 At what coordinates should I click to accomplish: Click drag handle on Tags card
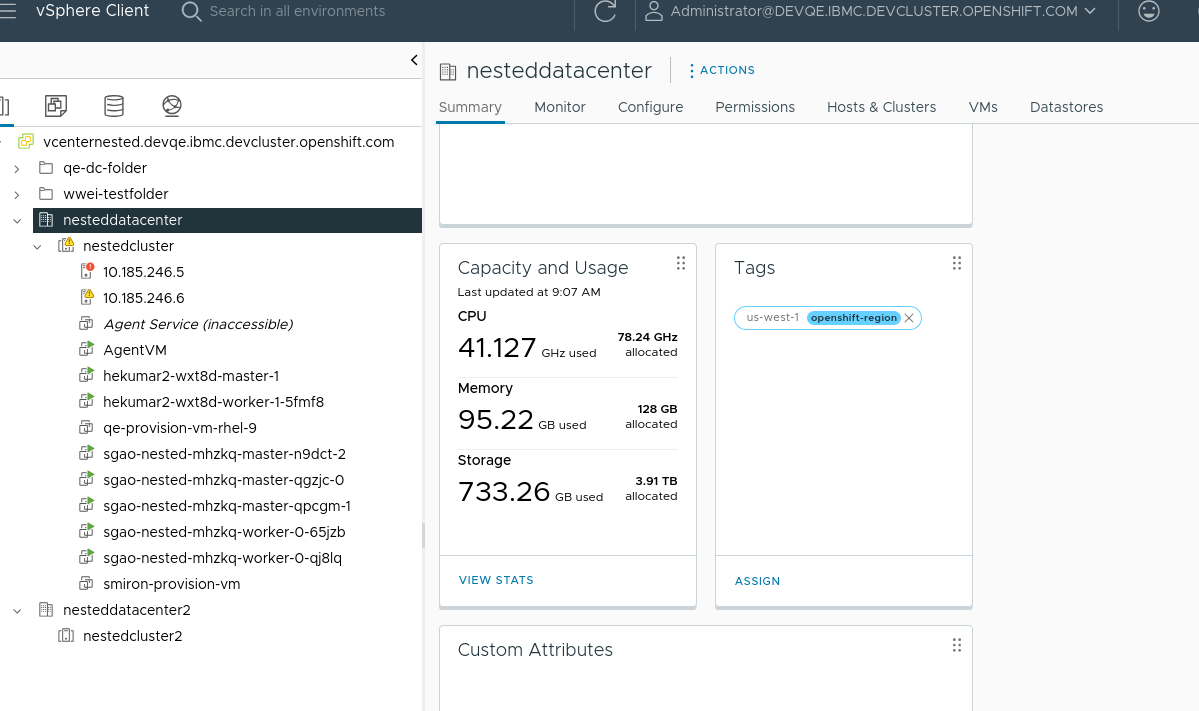click(x=956, y=263)
